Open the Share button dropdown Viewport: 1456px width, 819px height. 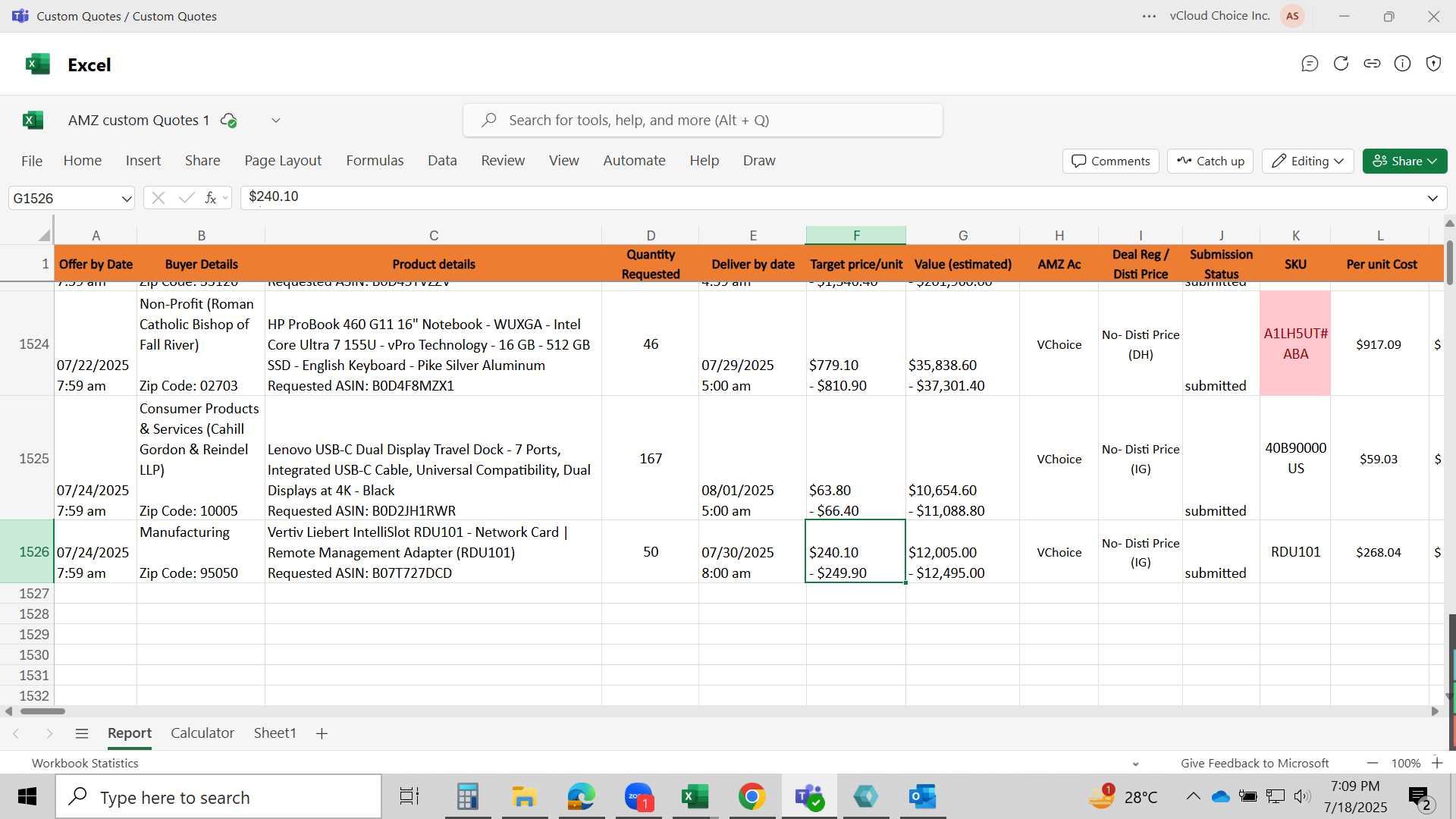click(1405, 161)
